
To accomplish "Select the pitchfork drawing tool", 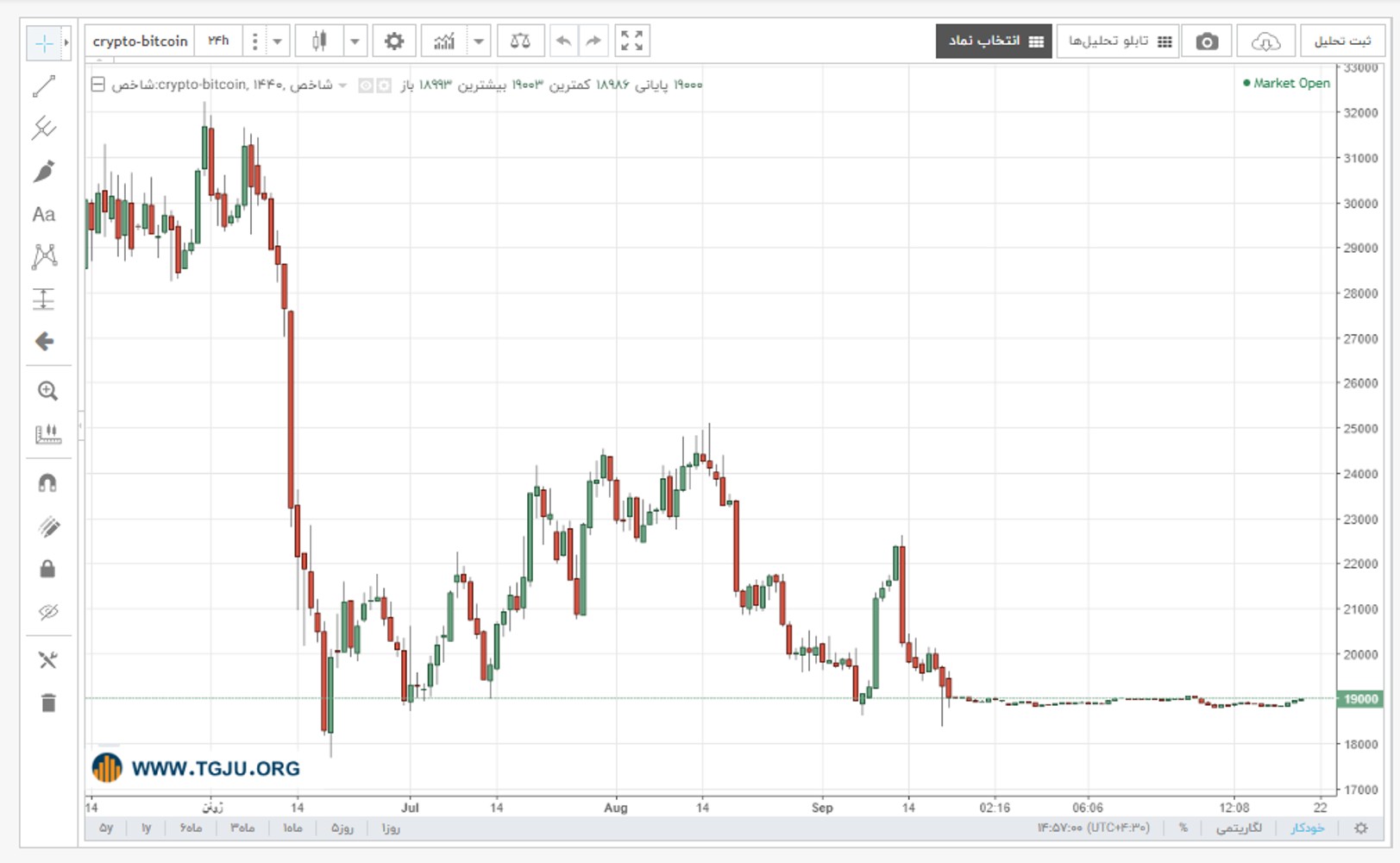I will (44, 129).
